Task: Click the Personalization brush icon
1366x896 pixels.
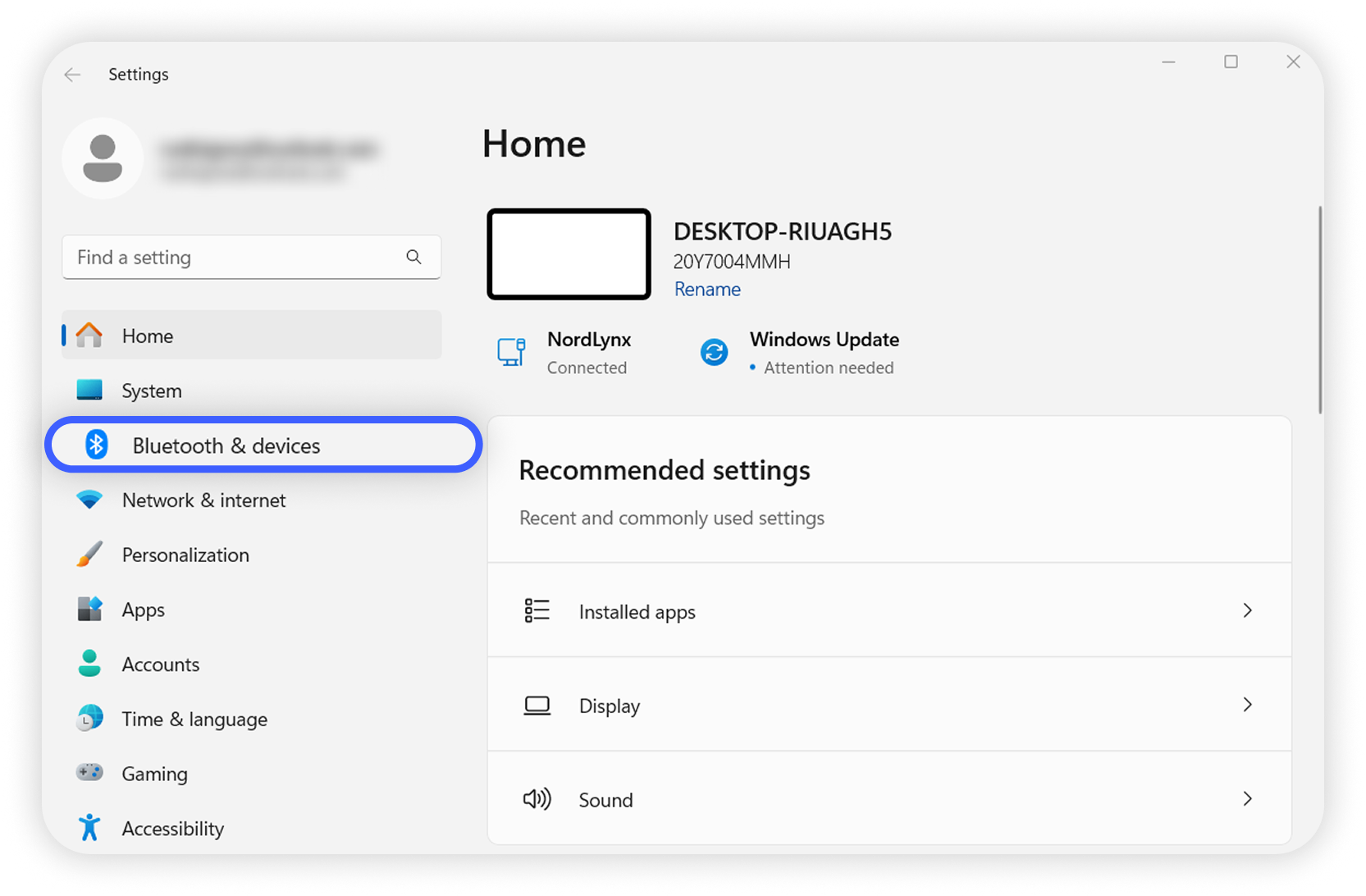Action: pos(90,555)
